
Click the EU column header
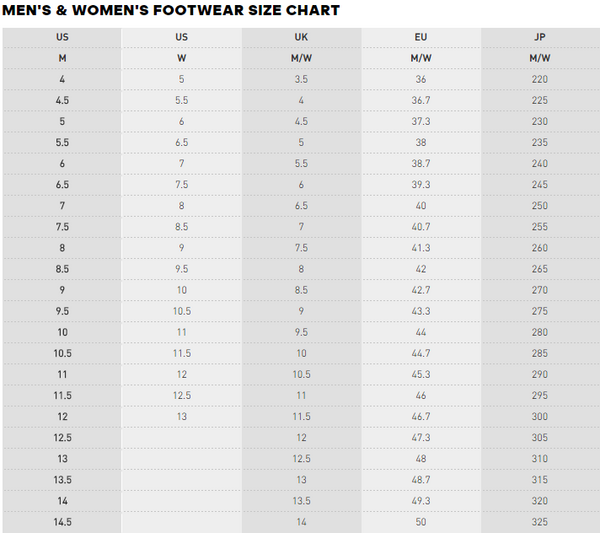pos(421,37)
